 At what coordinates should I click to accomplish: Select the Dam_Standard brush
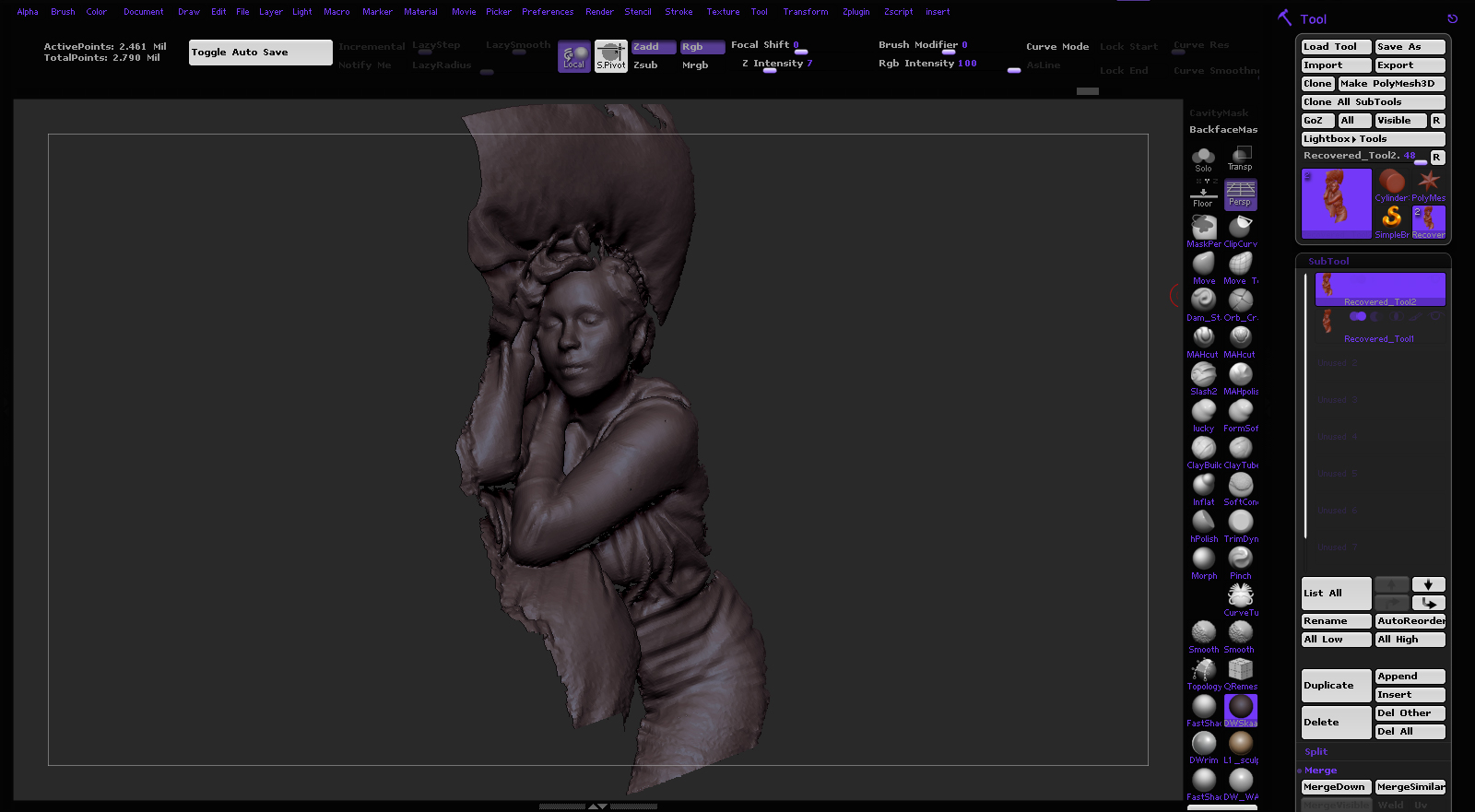tap(1203, 301)
